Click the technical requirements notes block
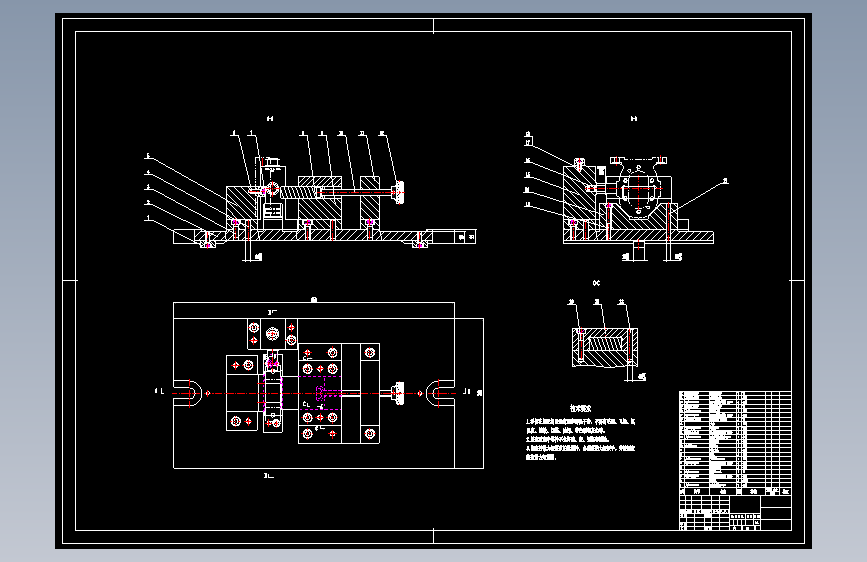867x562 pixels. [580, 433]
